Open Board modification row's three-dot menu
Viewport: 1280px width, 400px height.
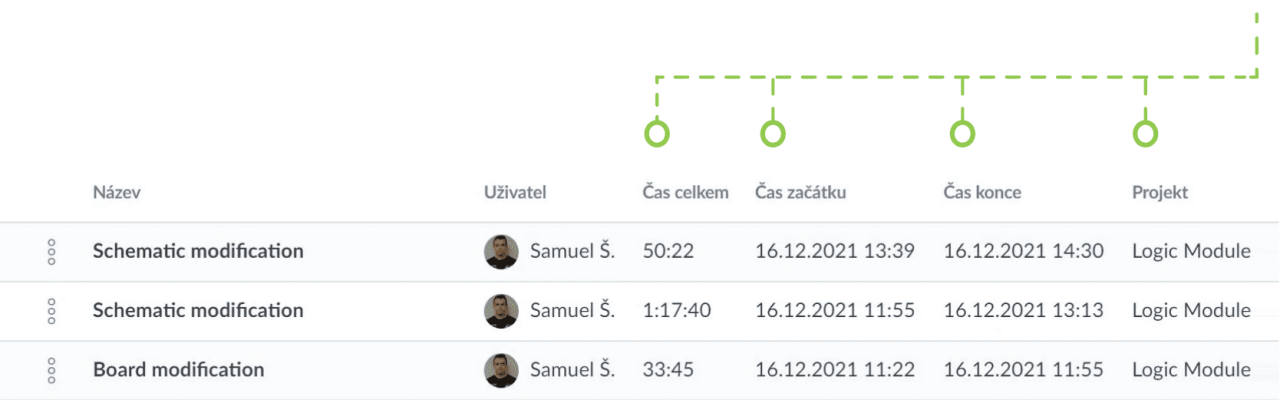(51, 371)
